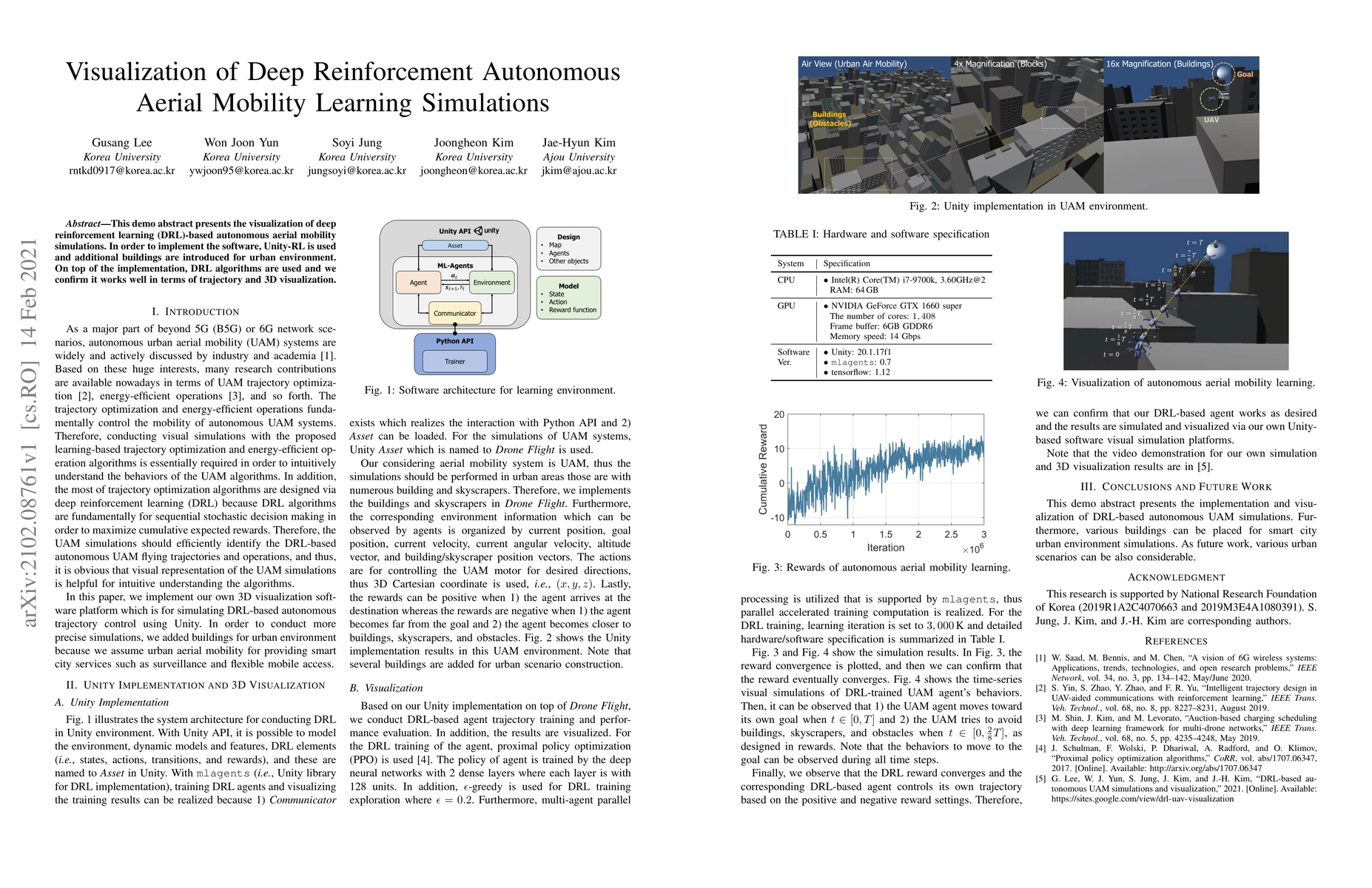The width and height of the screenshot is (1372, 888).
Task: Click the Asset bar under Unity API
Action: coord(454,246)
